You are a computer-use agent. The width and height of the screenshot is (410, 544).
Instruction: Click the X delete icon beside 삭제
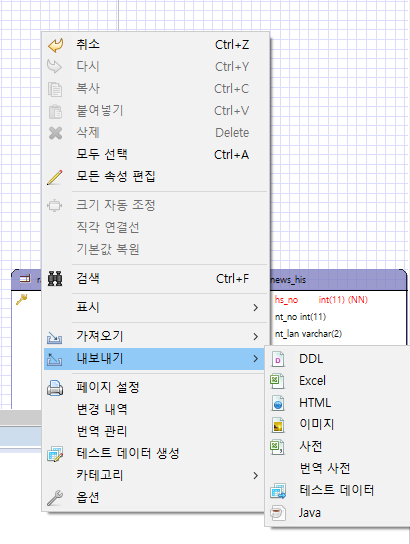[55, 133]
